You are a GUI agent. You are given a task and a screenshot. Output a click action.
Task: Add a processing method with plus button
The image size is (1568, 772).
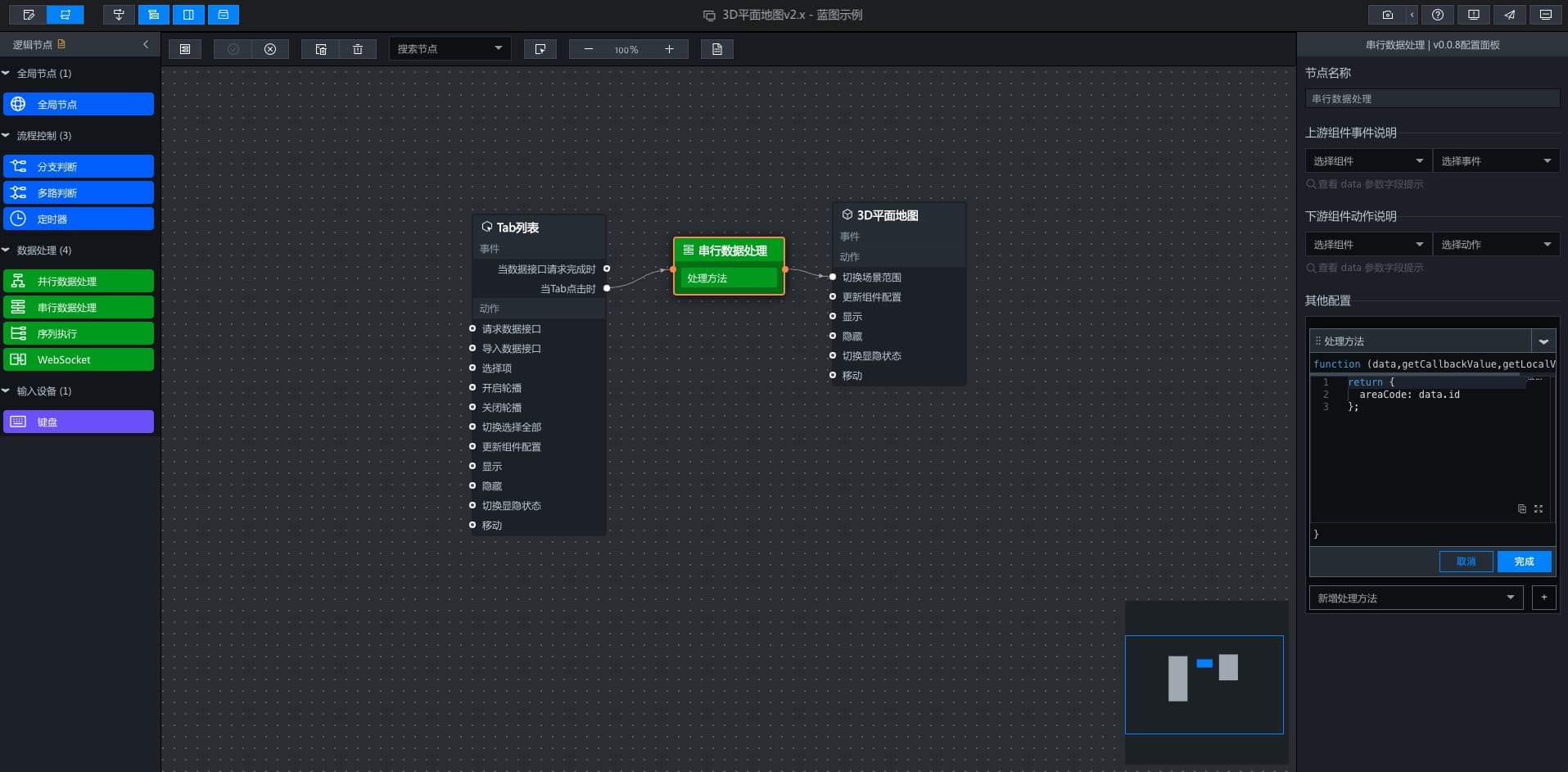[1544, 598]
